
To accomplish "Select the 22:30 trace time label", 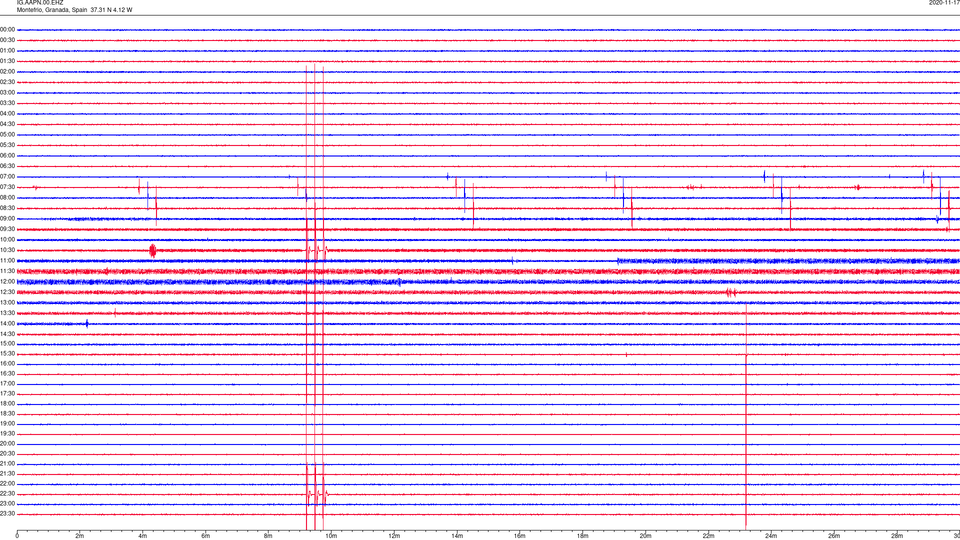I will [x=7, y=494].
